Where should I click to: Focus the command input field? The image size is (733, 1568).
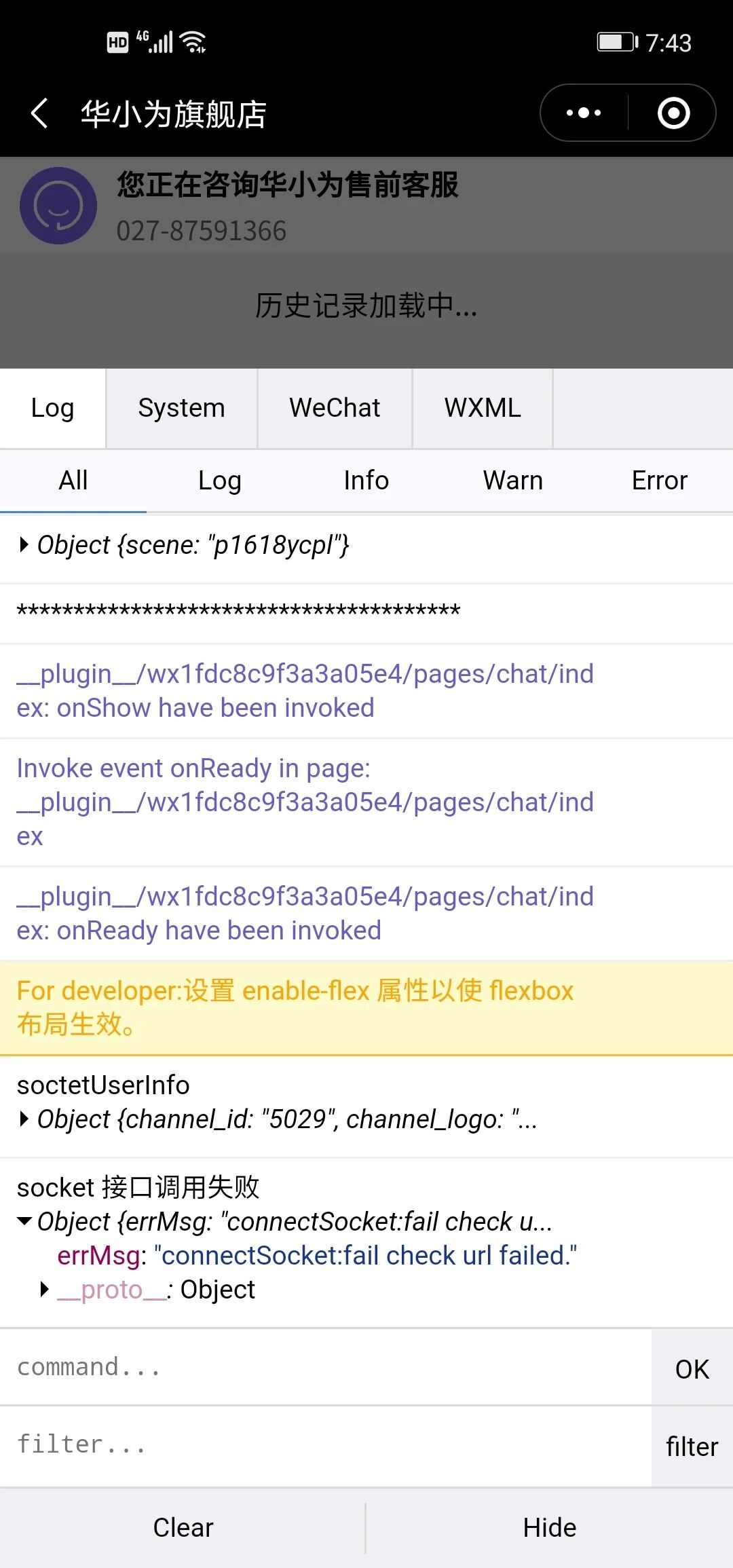tap(326, 1367)
